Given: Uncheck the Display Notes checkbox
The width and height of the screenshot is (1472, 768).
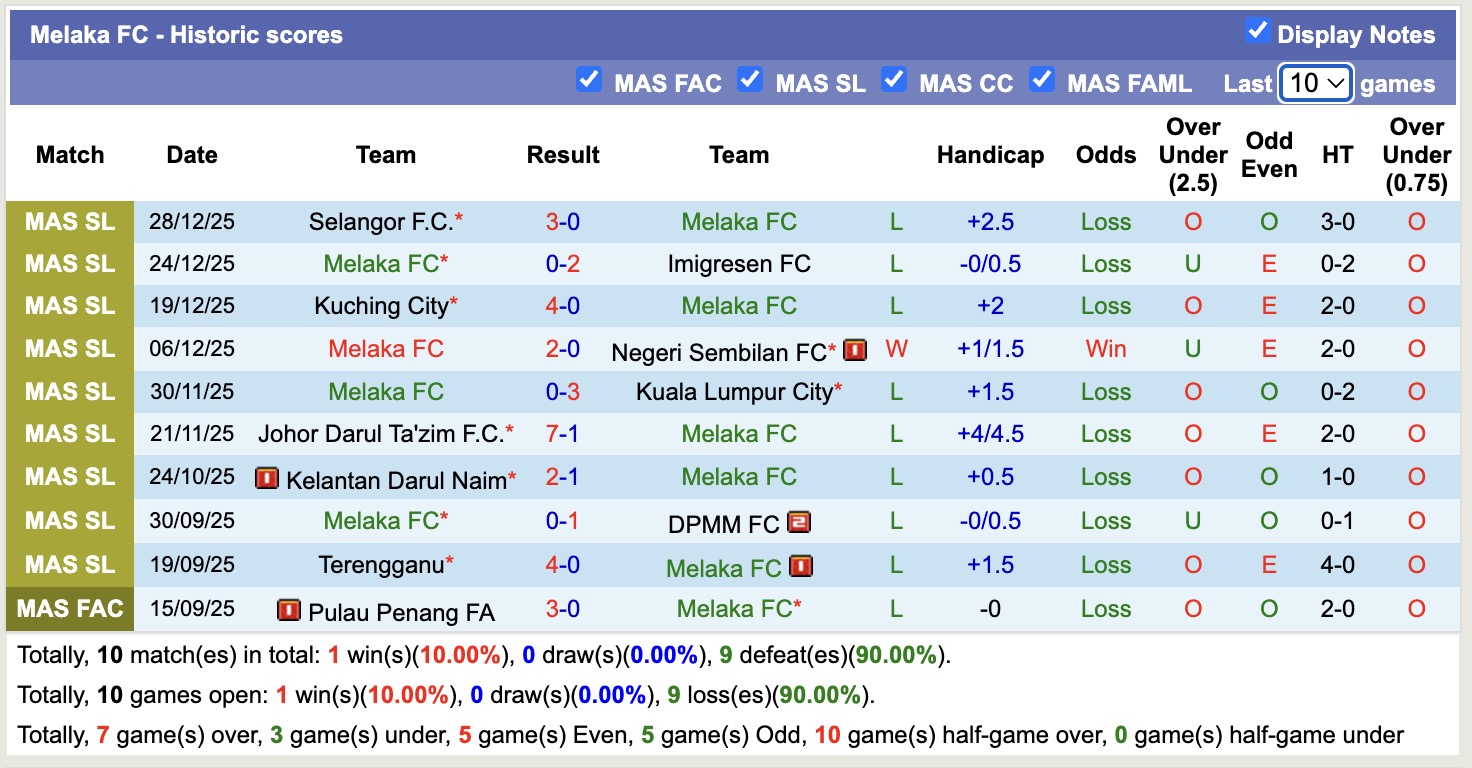Looking at the screenshot, I should tap(1257, 31).
